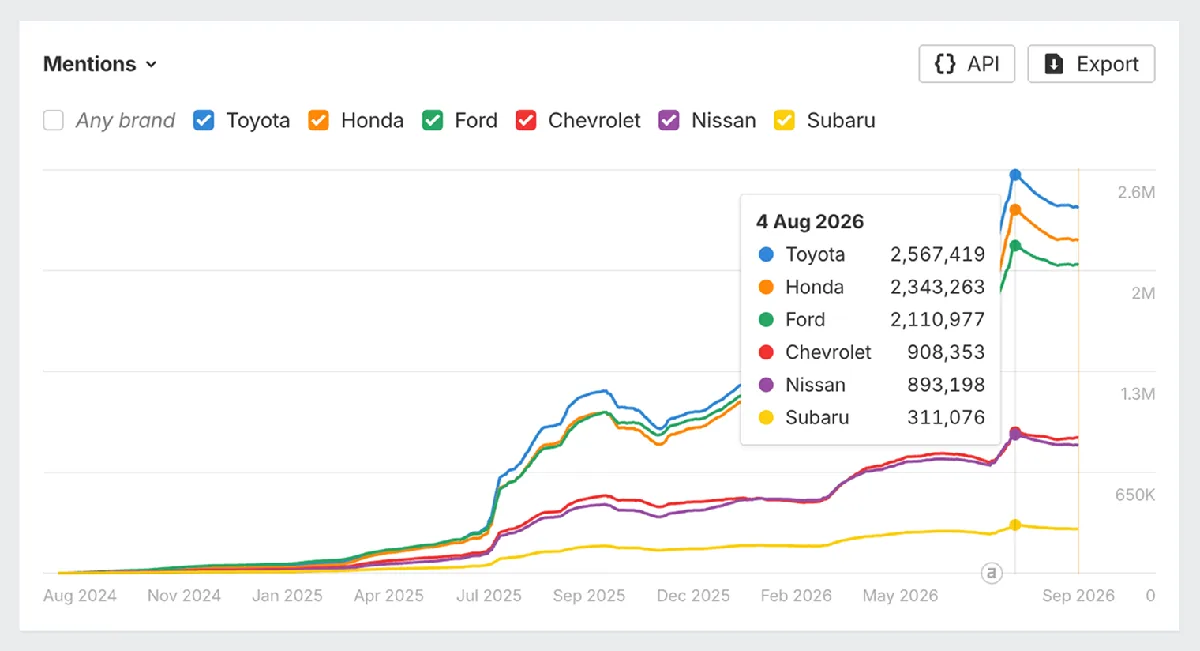Click the API button
1200x651 pixels.
tap(967, 64)
